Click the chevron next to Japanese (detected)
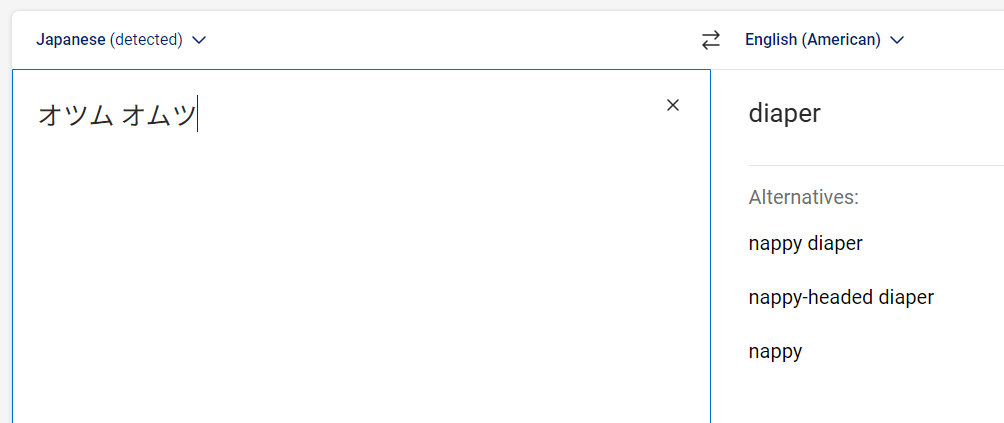 coord(199,40)
